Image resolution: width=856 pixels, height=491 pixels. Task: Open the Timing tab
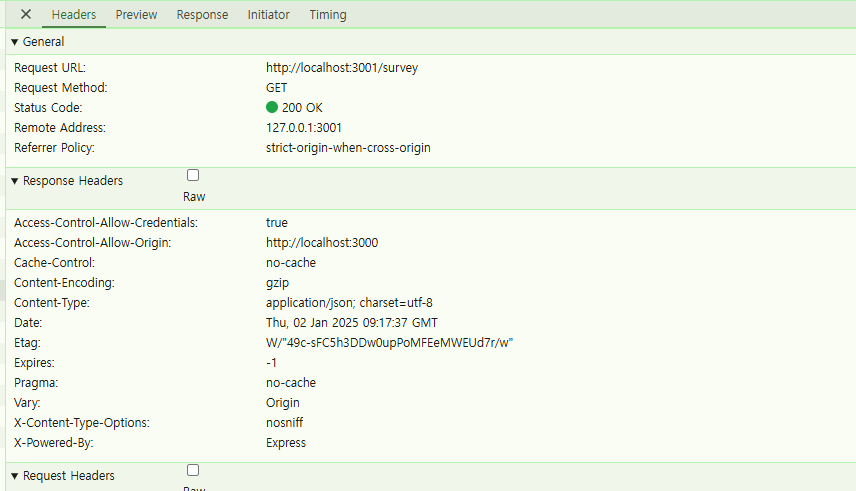pyautogui.click(x=328, y=15)
